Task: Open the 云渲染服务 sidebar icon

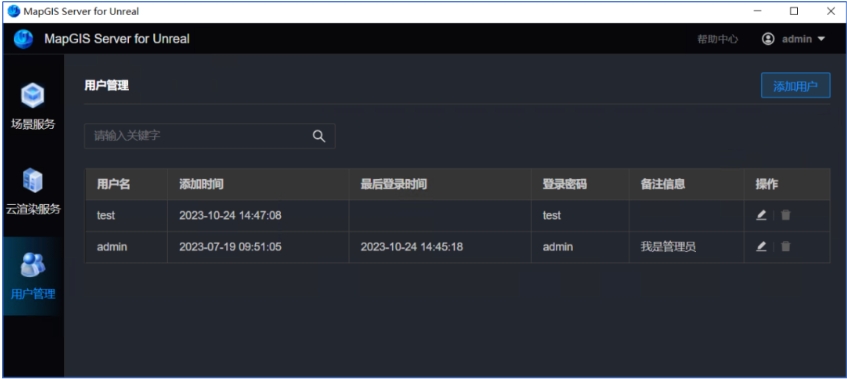Action: pos(33,181)
